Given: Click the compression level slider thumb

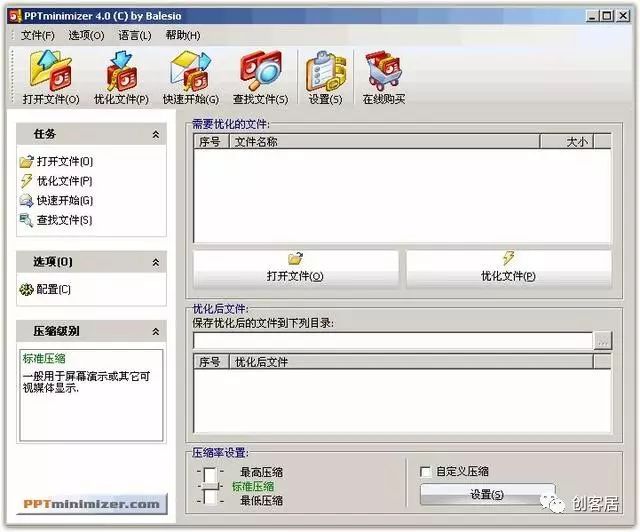Looking at the screenshot, I should (x=210, y=486).
